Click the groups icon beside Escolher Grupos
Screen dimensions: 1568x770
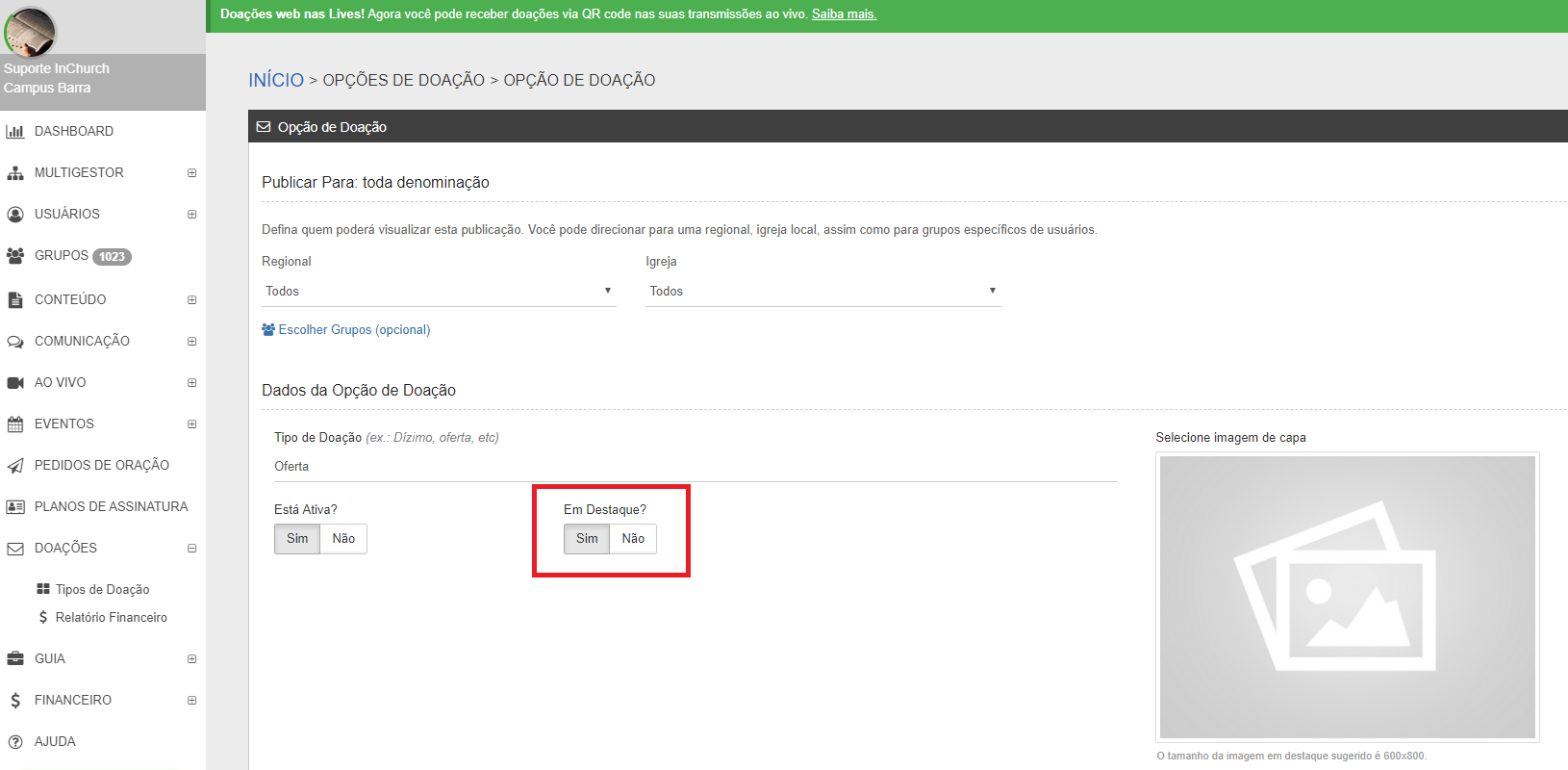268,329
